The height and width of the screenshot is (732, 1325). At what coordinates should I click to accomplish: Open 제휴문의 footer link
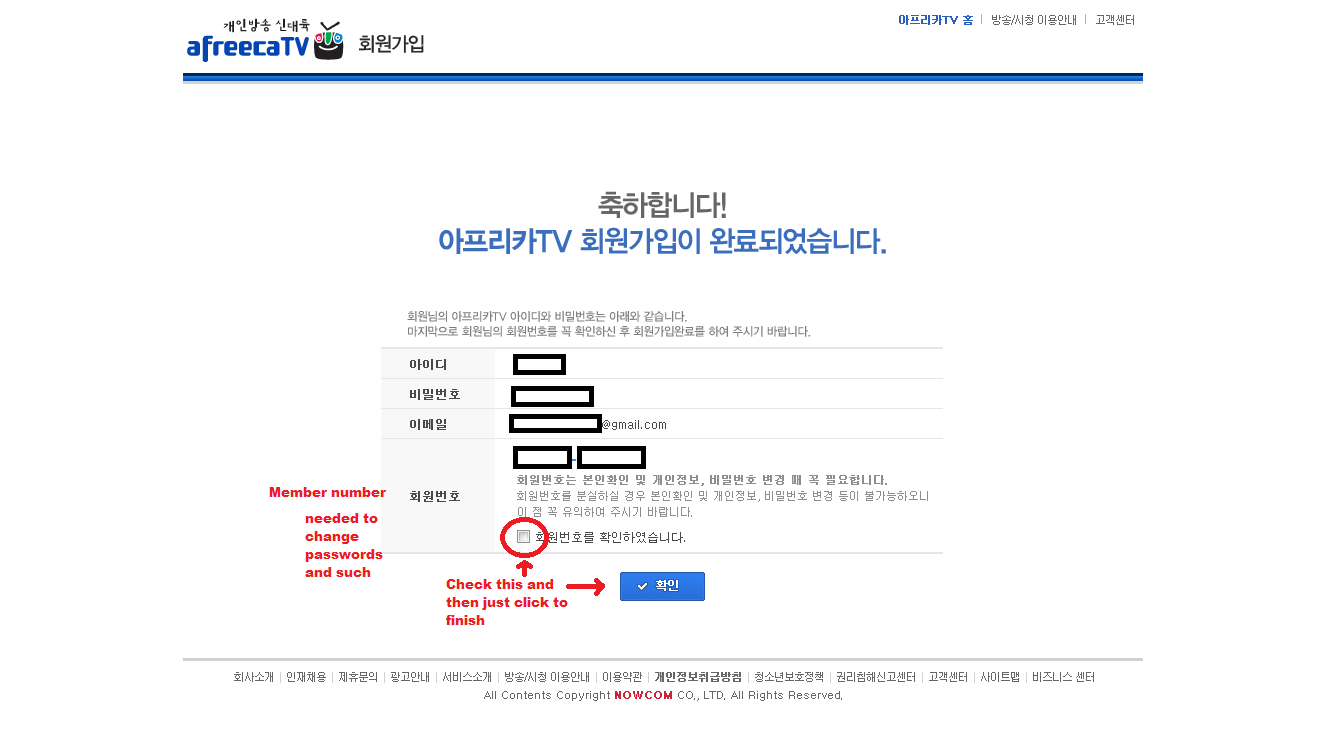pos(358,677)
